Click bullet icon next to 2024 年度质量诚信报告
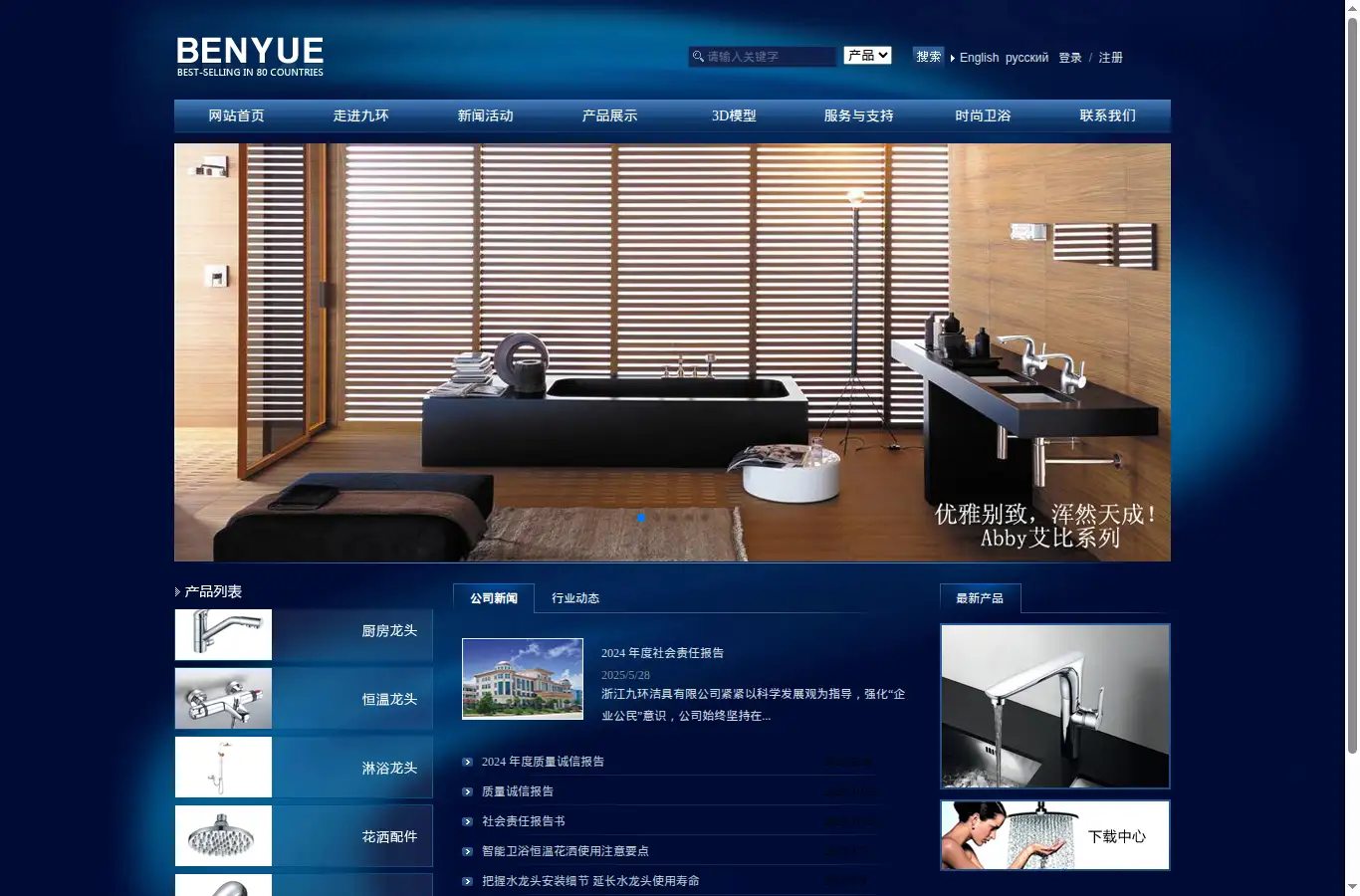 click(467, 762)
